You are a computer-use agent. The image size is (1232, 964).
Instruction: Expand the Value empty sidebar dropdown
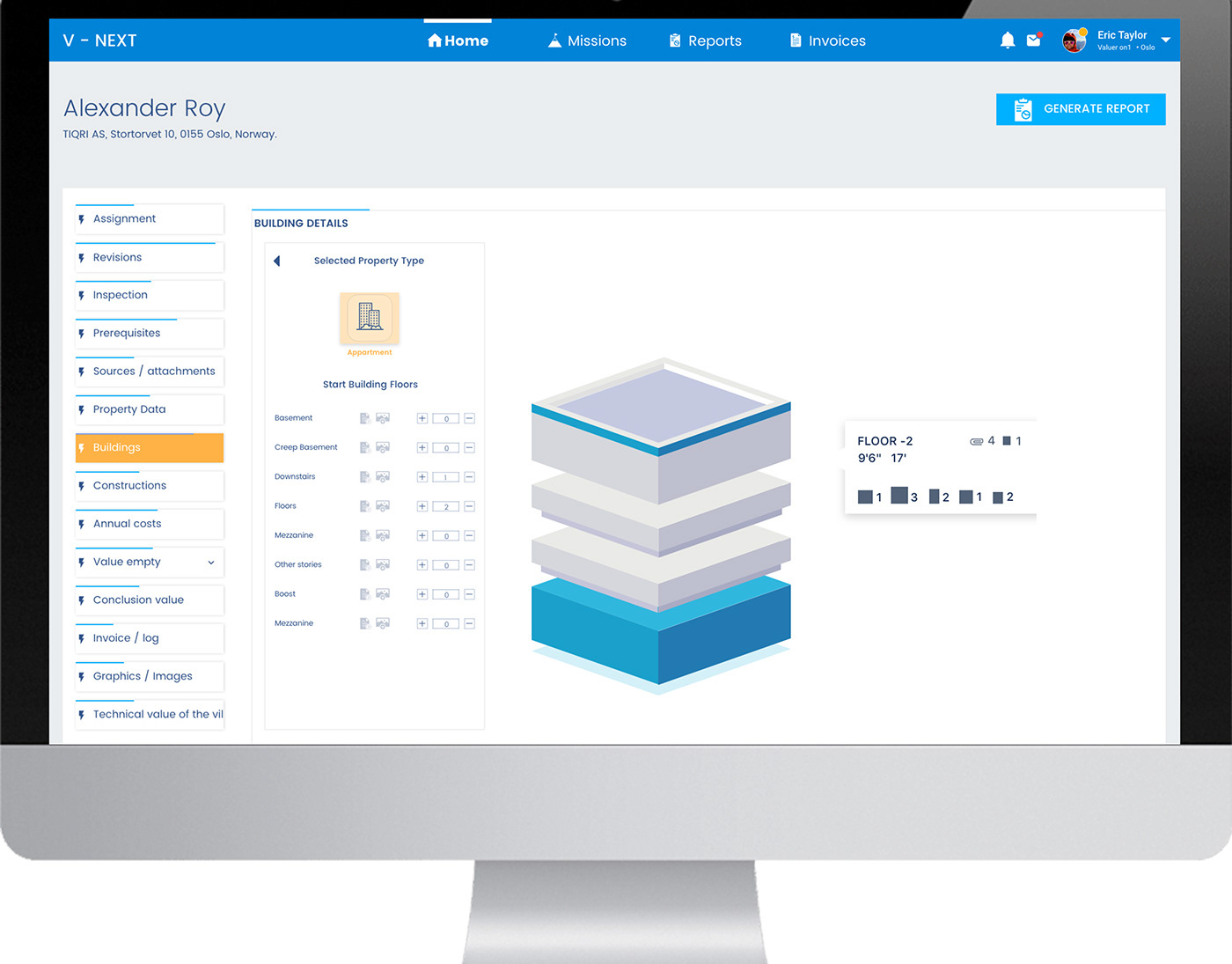[211, 563]
